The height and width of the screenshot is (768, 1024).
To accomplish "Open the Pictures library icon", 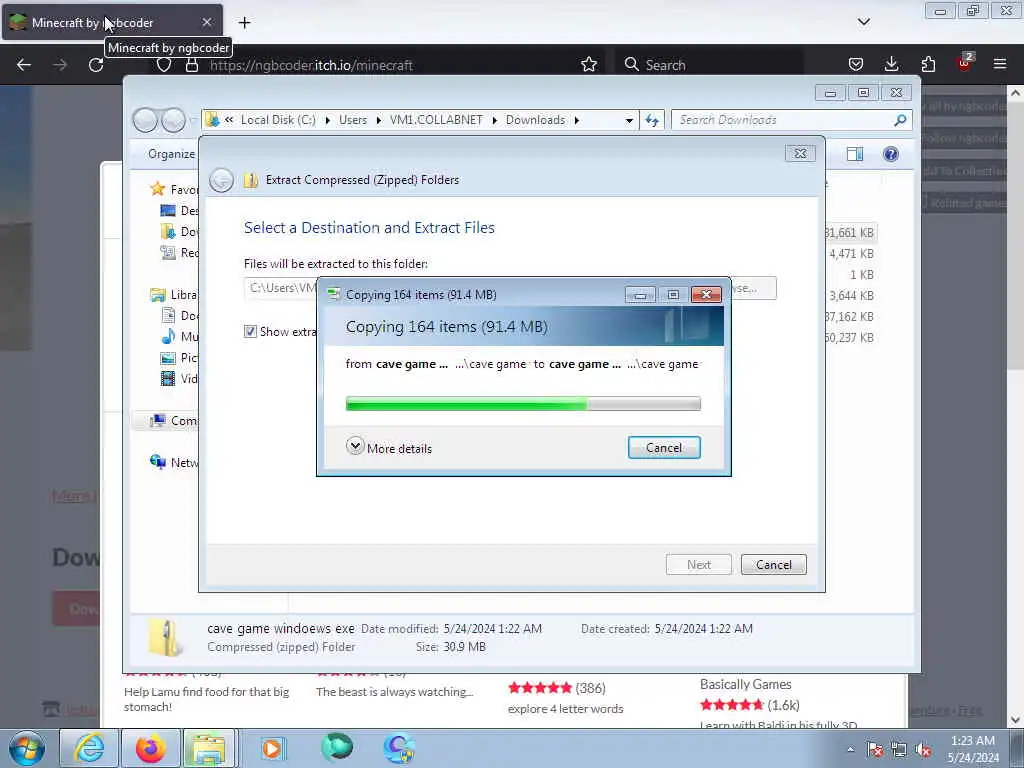I will [x=168, y=358].
